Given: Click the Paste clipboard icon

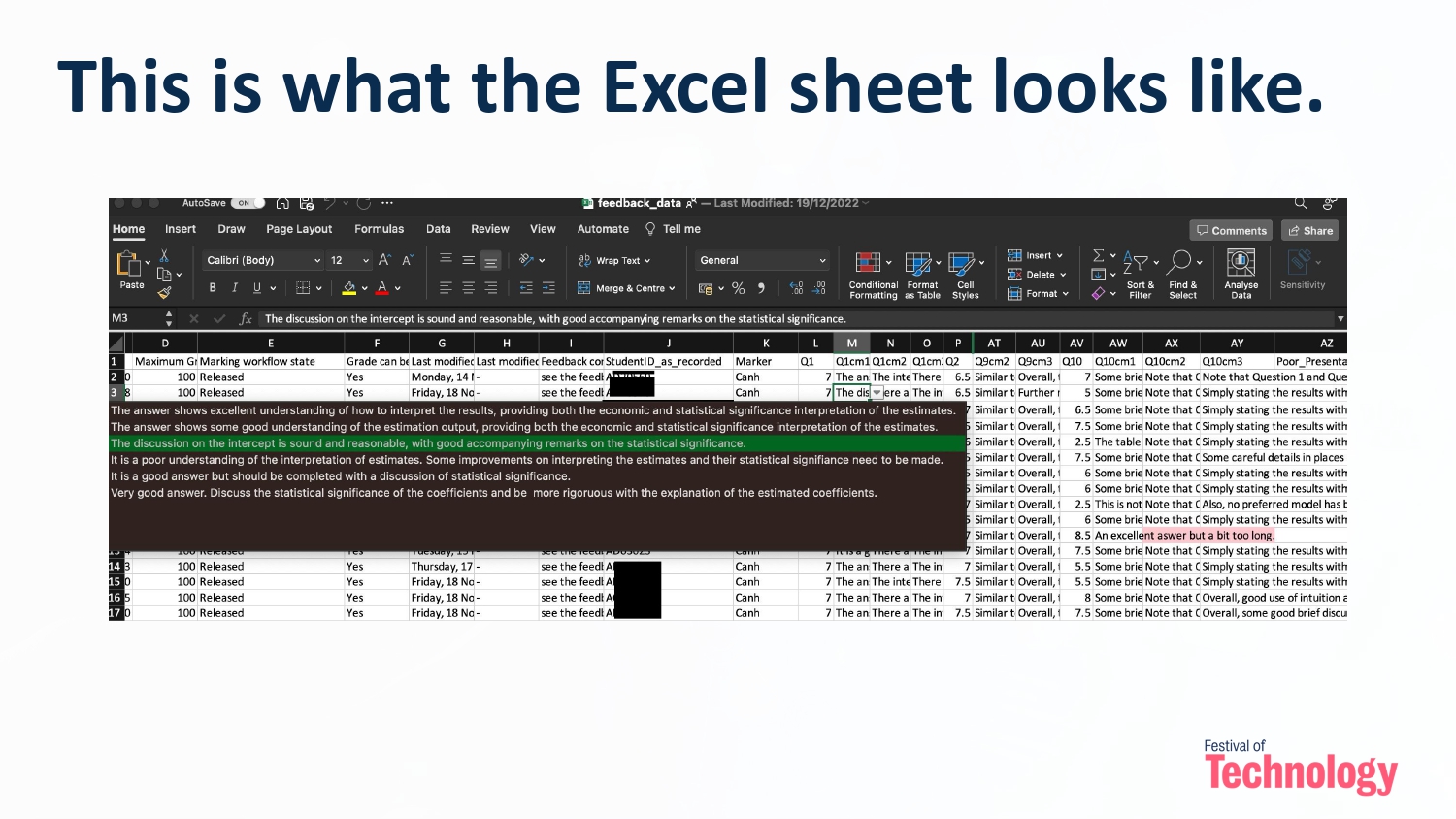Looking at the screenshot, I should coord(129,264).
